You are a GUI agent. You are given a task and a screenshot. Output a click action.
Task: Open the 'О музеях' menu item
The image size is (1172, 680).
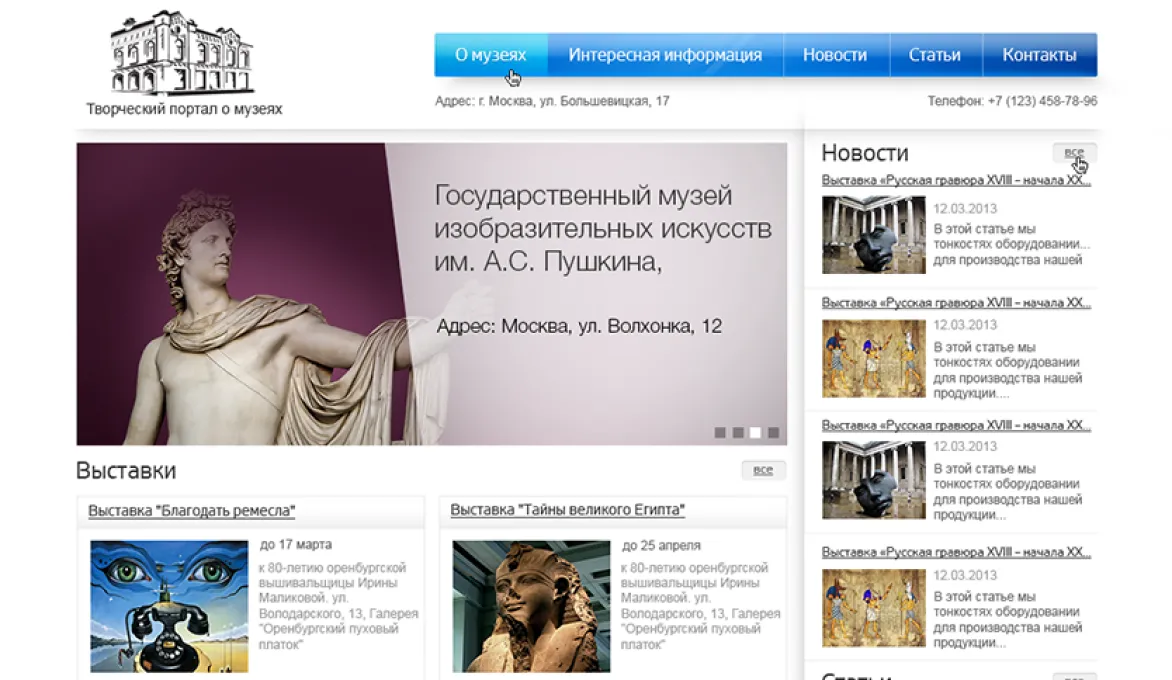(x=491, y=55)
